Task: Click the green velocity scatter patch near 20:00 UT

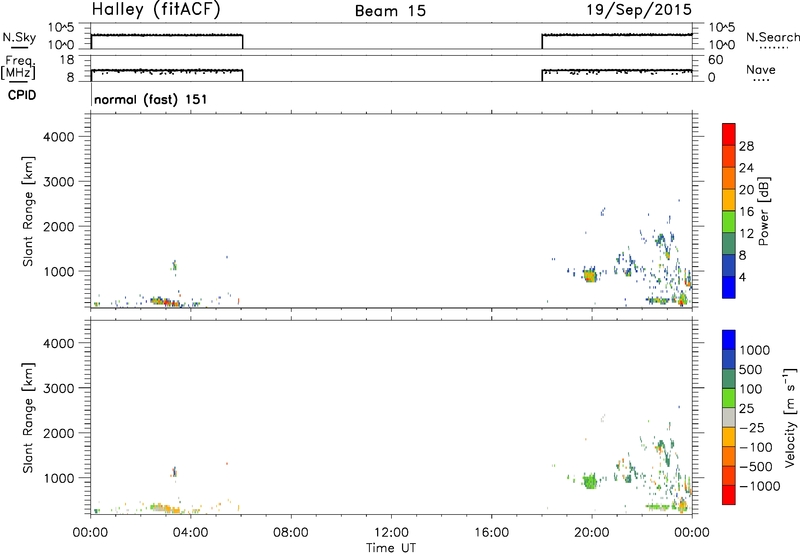Action: coord(590,481)
